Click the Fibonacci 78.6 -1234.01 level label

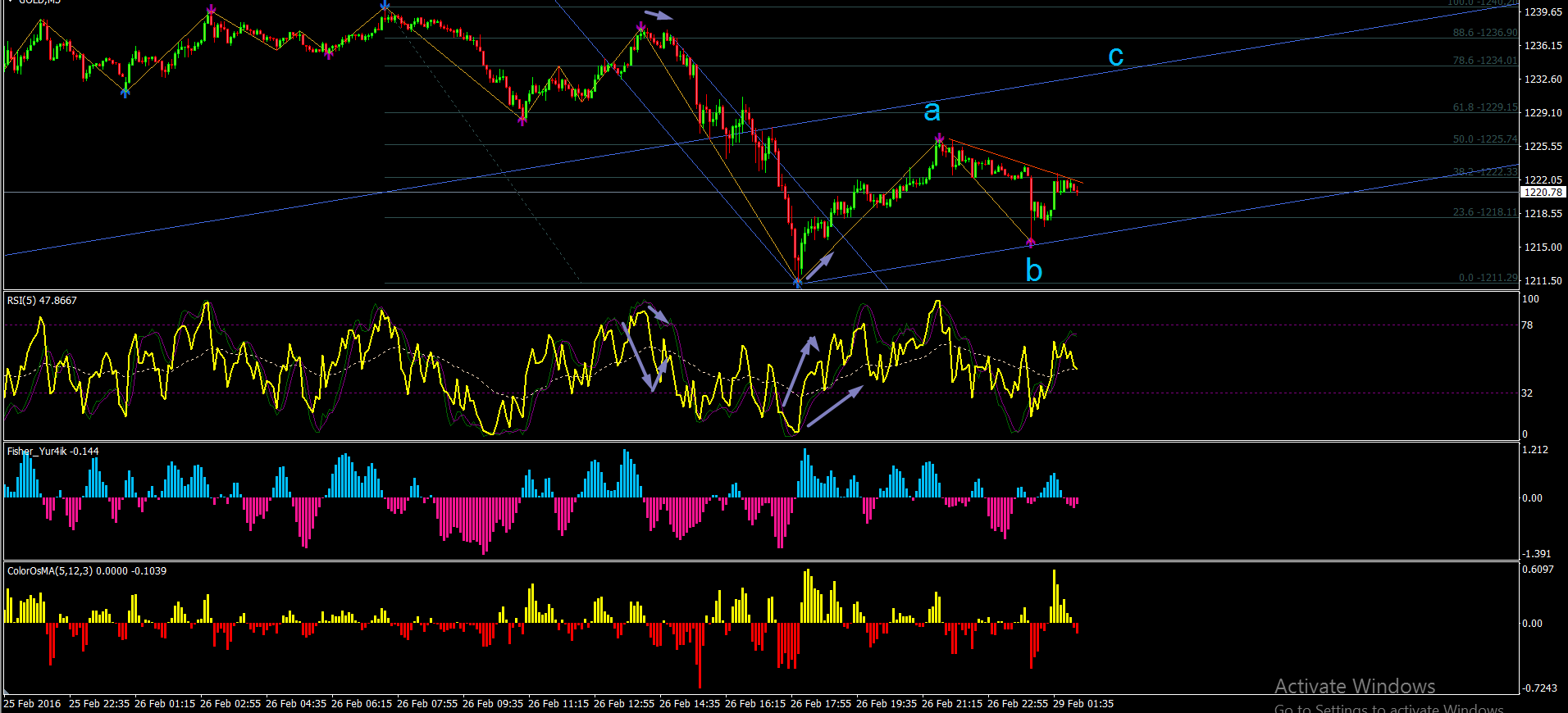[x=1485, y=61]
